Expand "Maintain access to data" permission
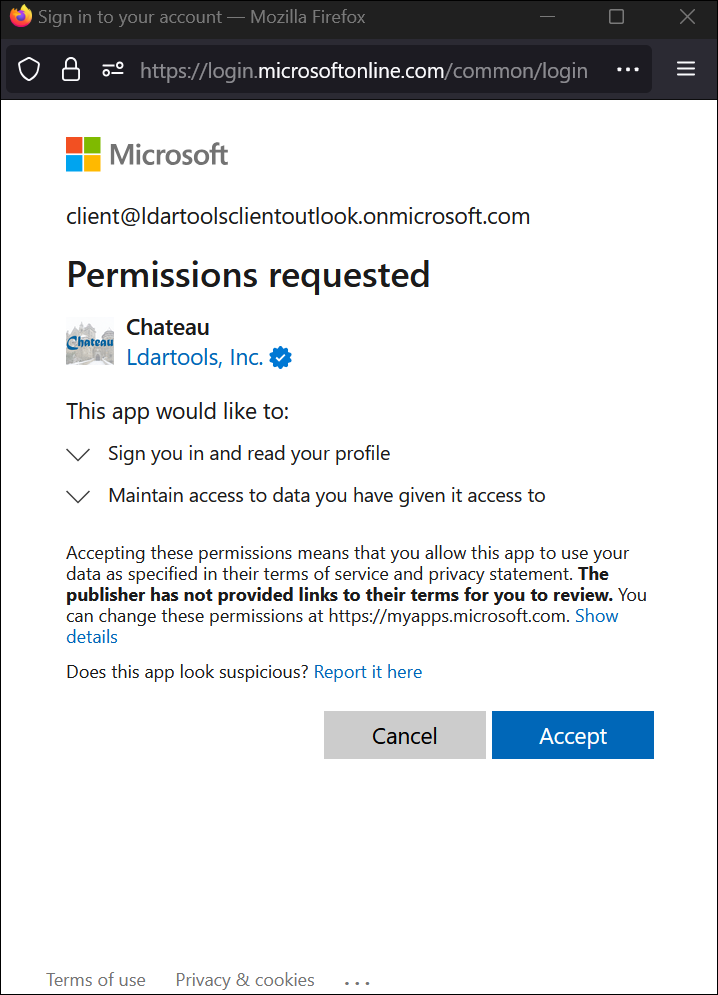 (78, 496)
